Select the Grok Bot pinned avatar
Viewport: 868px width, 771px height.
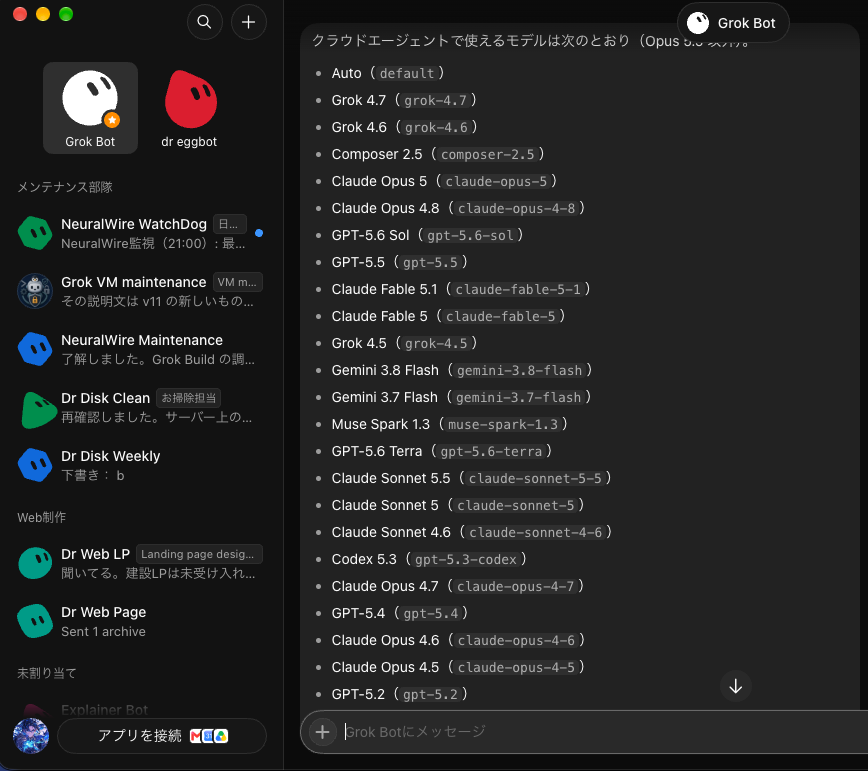click(90, 99)
